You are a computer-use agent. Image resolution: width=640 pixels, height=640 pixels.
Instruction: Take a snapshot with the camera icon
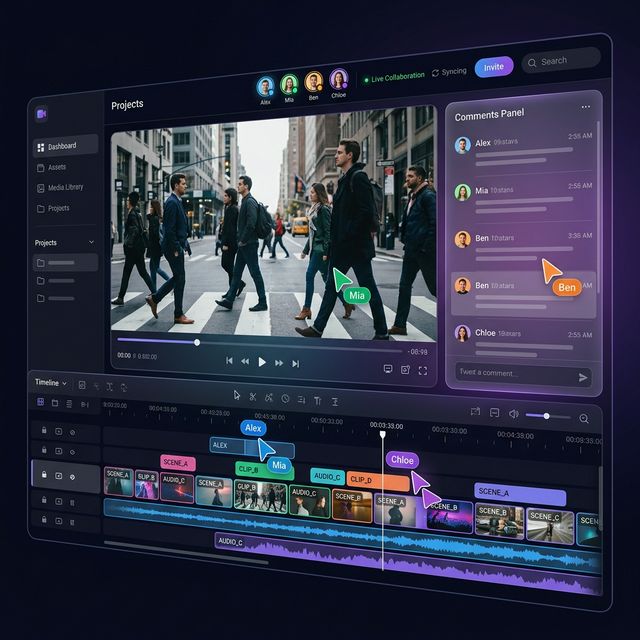[405, 370]
